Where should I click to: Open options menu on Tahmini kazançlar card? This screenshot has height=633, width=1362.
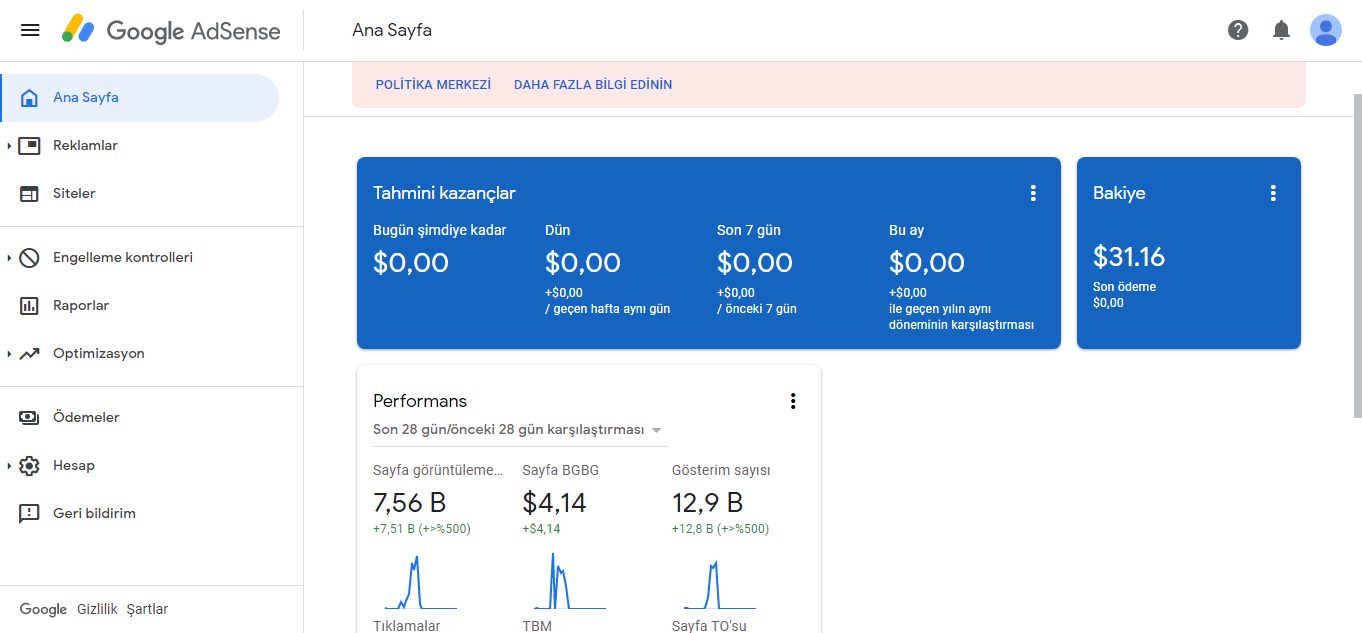1033,193
